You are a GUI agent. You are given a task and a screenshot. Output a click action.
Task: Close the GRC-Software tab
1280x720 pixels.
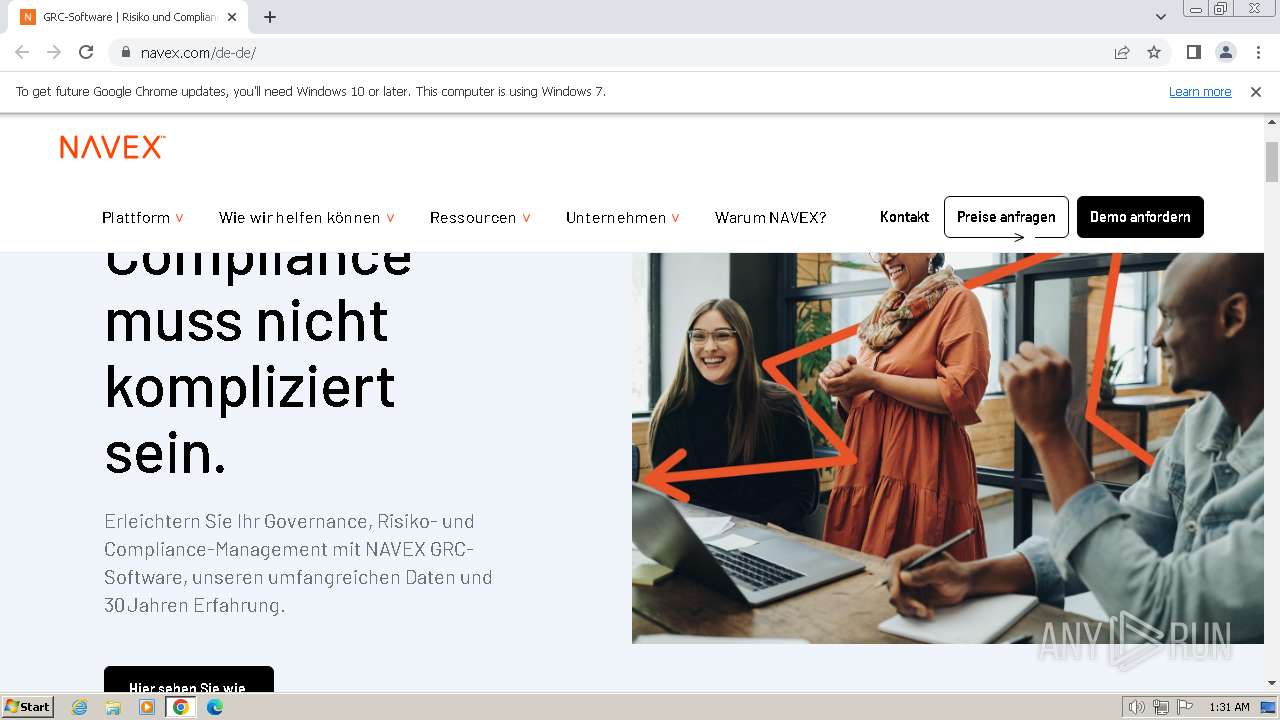tap(232, 17)
